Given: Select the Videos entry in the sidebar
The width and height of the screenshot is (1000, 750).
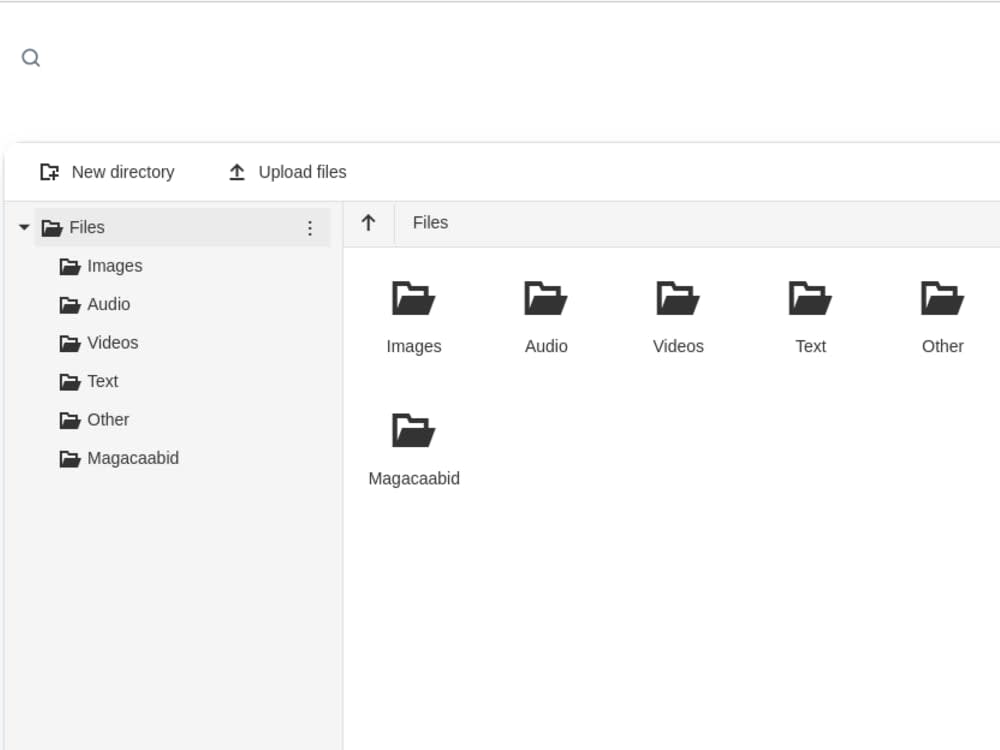Looking at the screenshot, I should click(111, 343).
